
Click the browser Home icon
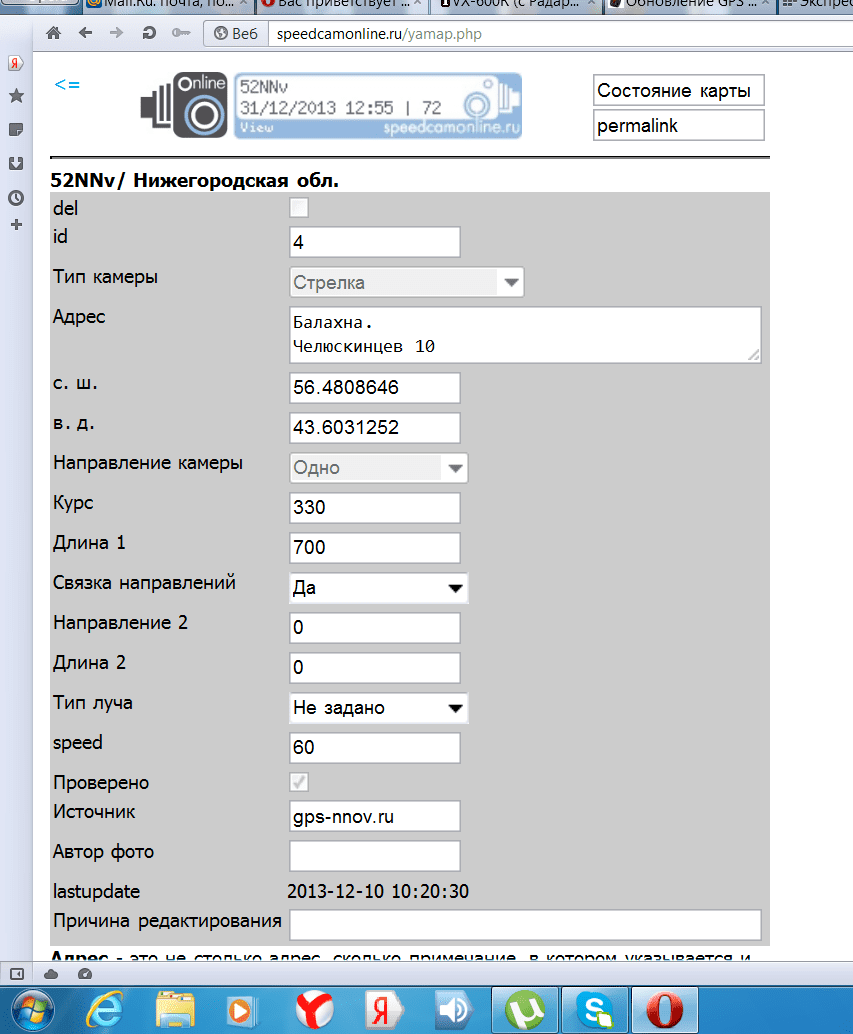53,33
